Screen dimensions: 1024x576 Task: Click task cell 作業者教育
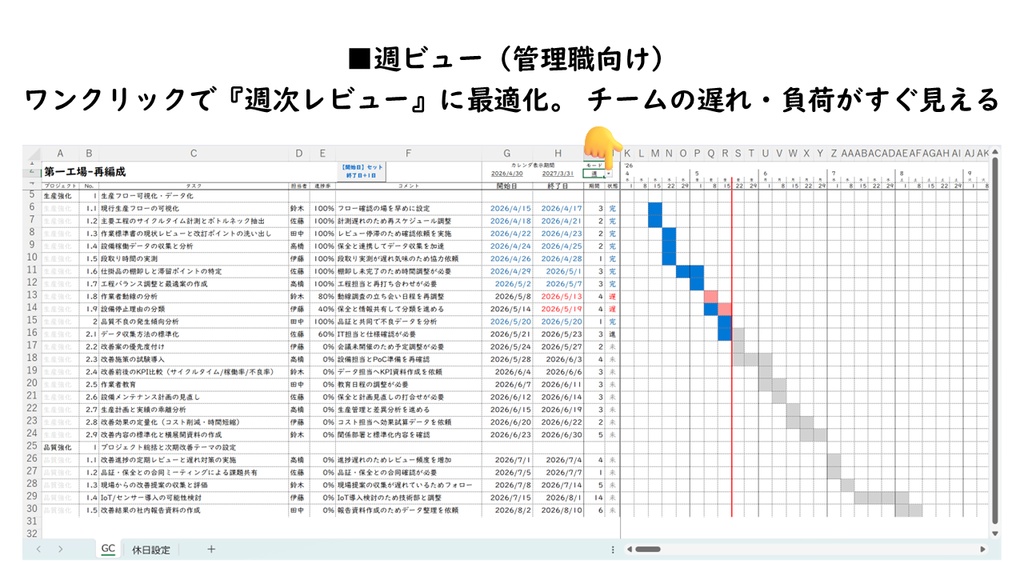tap(193, 385)
